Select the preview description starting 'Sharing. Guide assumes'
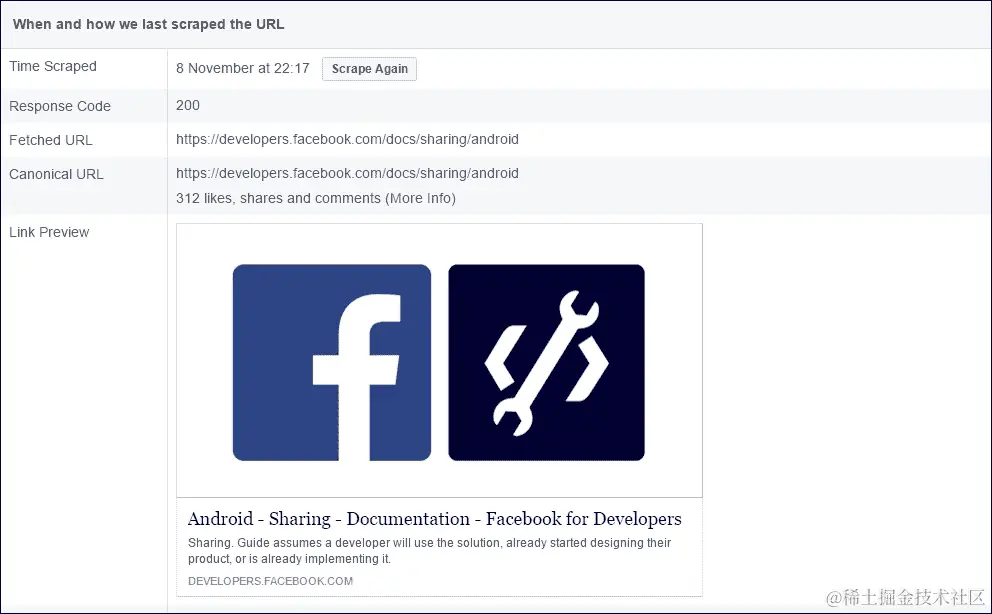Screen dimensions: 992x614 [x=430, y=551]
